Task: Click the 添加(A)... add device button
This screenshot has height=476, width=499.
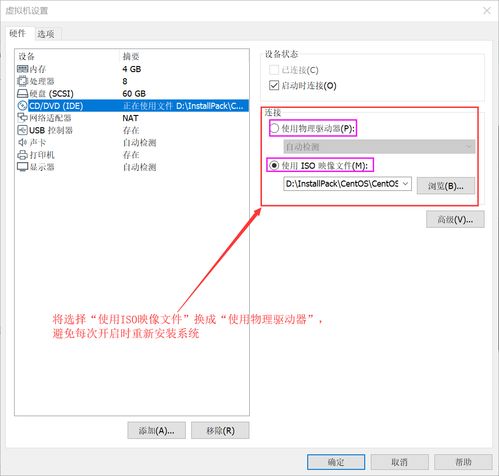Action: pyautogui.click(x=156, y=430)
